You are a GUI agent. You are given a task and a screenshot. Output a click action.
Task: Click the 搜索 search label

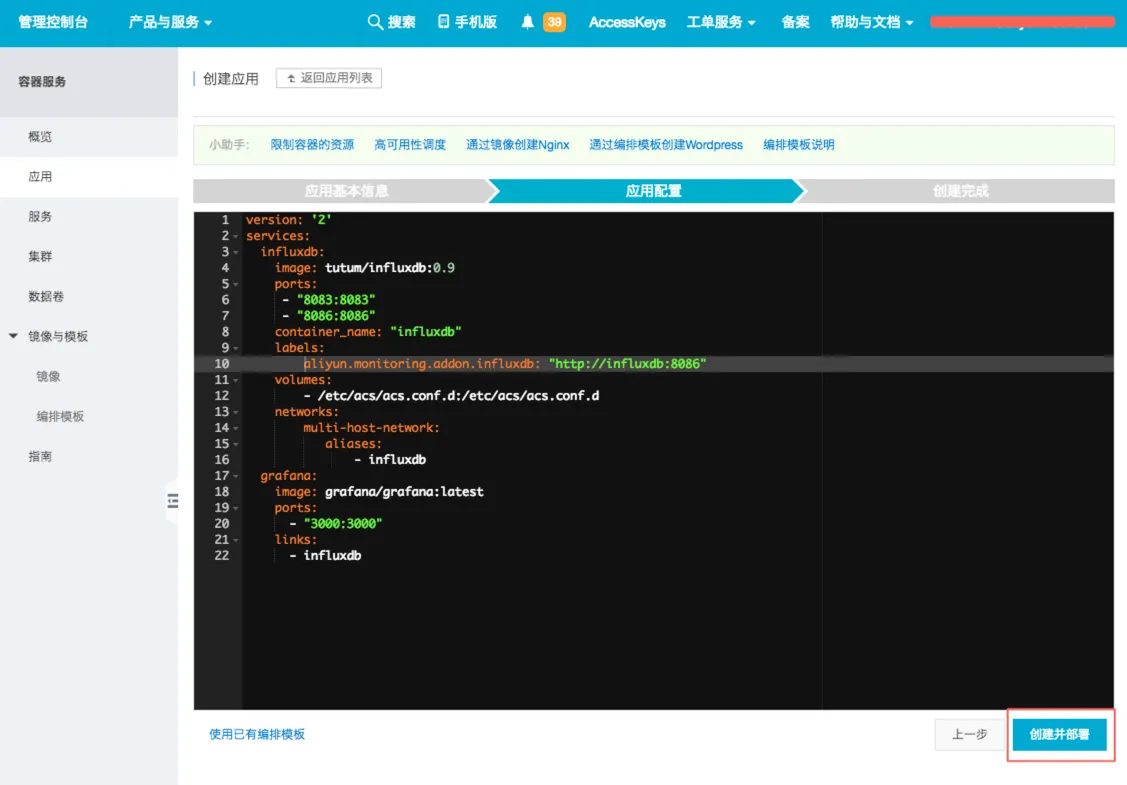pyautogui.click(x=401, y=22)
